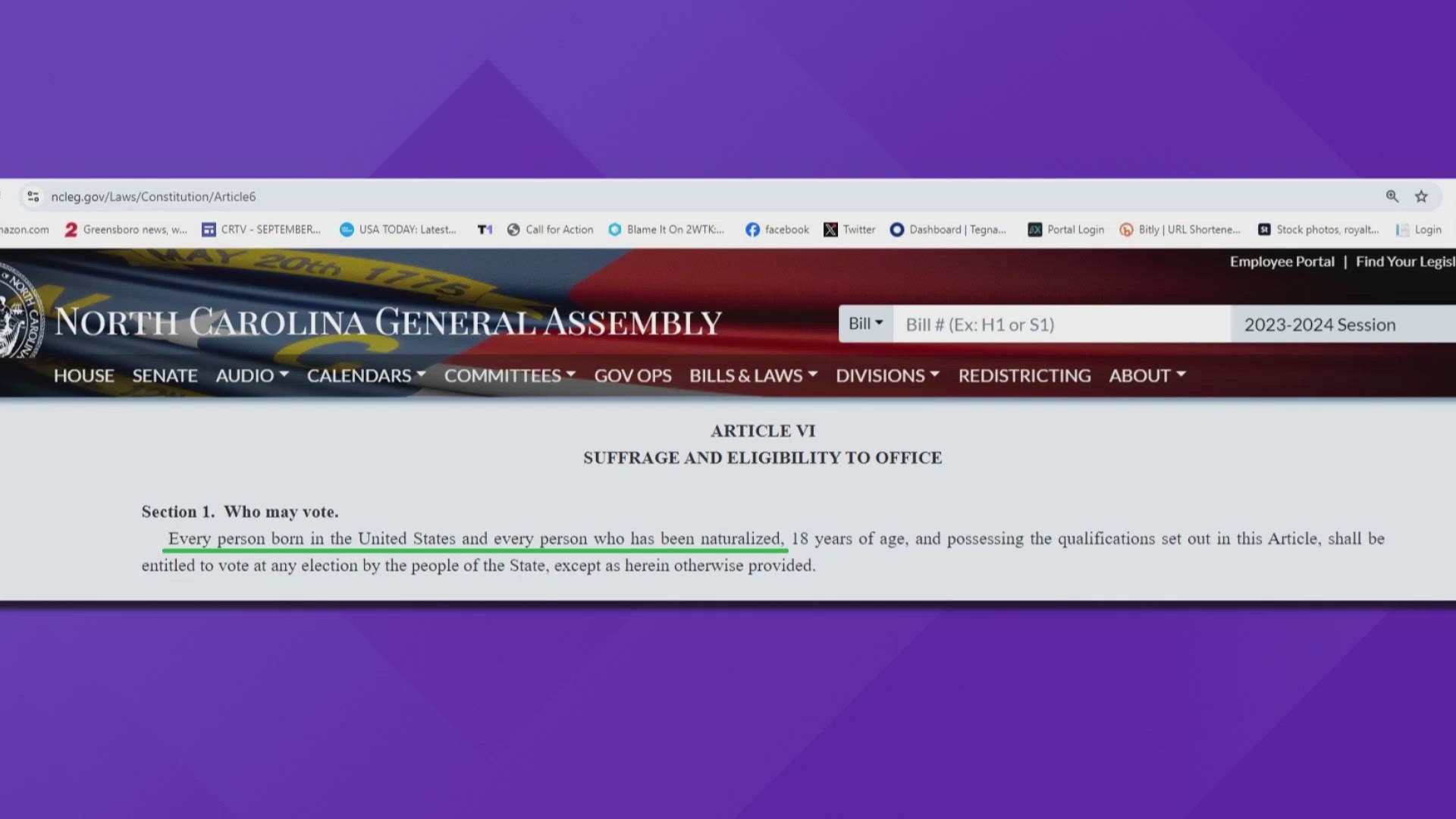
Task: Click the Bill type dropdown selector
Action: [x=863, y=323]
